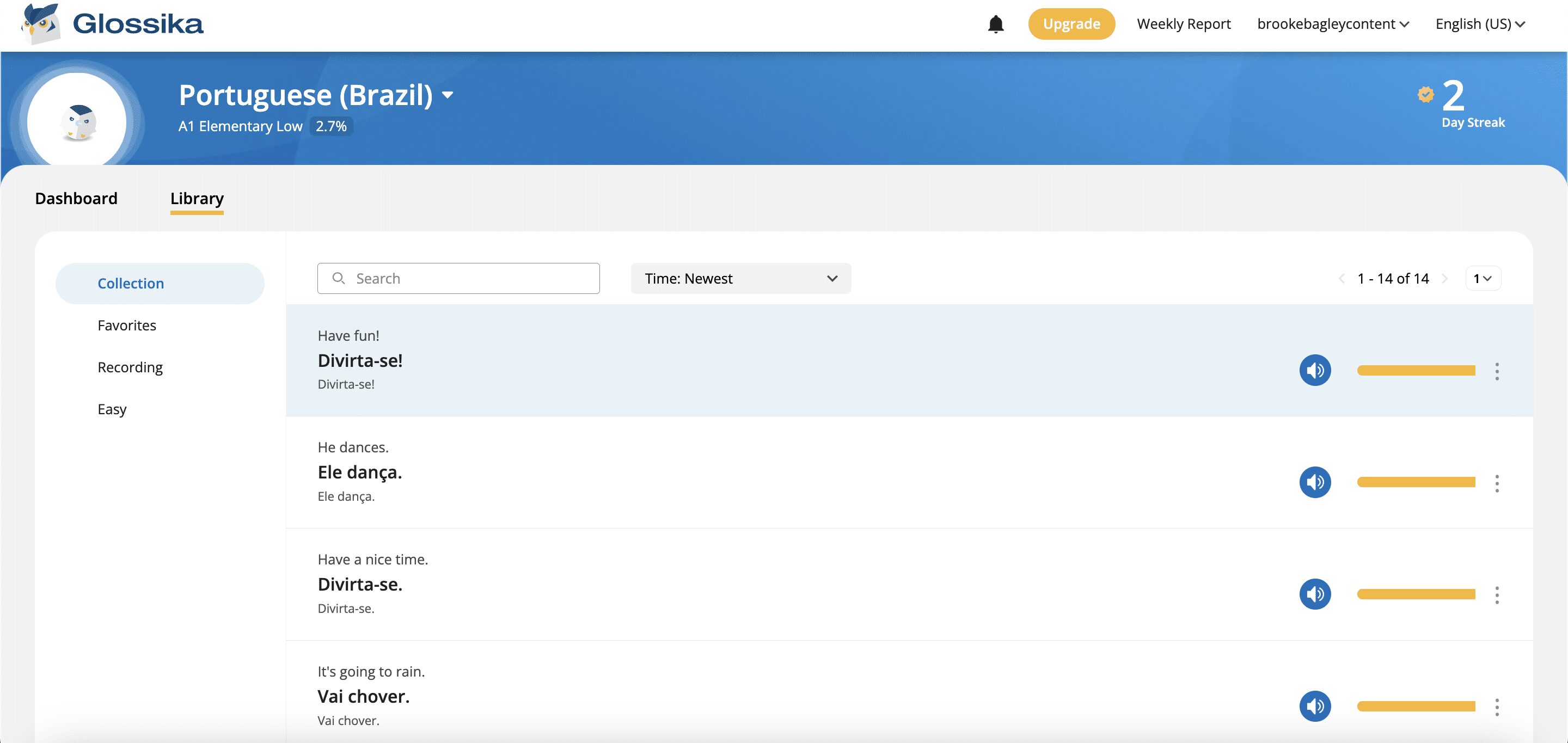Image resolution: width=1568 pixels, height=743 pixels.
Task: Expand the Portuguese (Brazil) language dropdown
Action: 448,95
